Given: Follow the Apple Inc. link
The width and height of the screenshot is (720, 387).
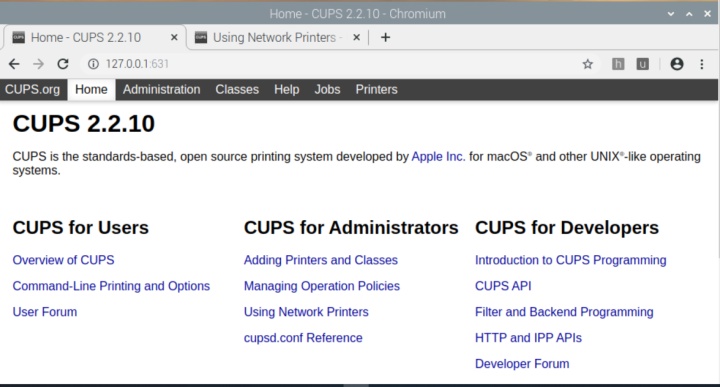Looking at the screenshot, I should 438,157.
